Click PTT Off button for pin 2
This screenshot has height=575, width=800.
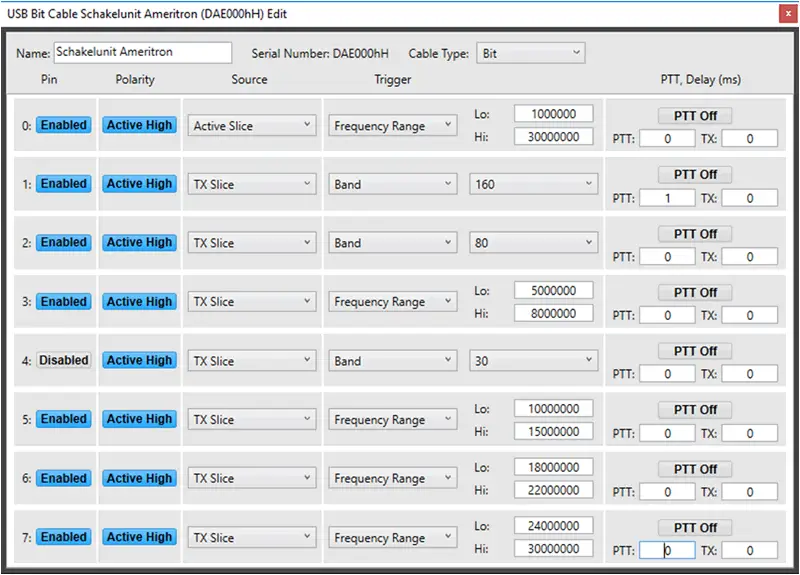[x=695, y=234]
